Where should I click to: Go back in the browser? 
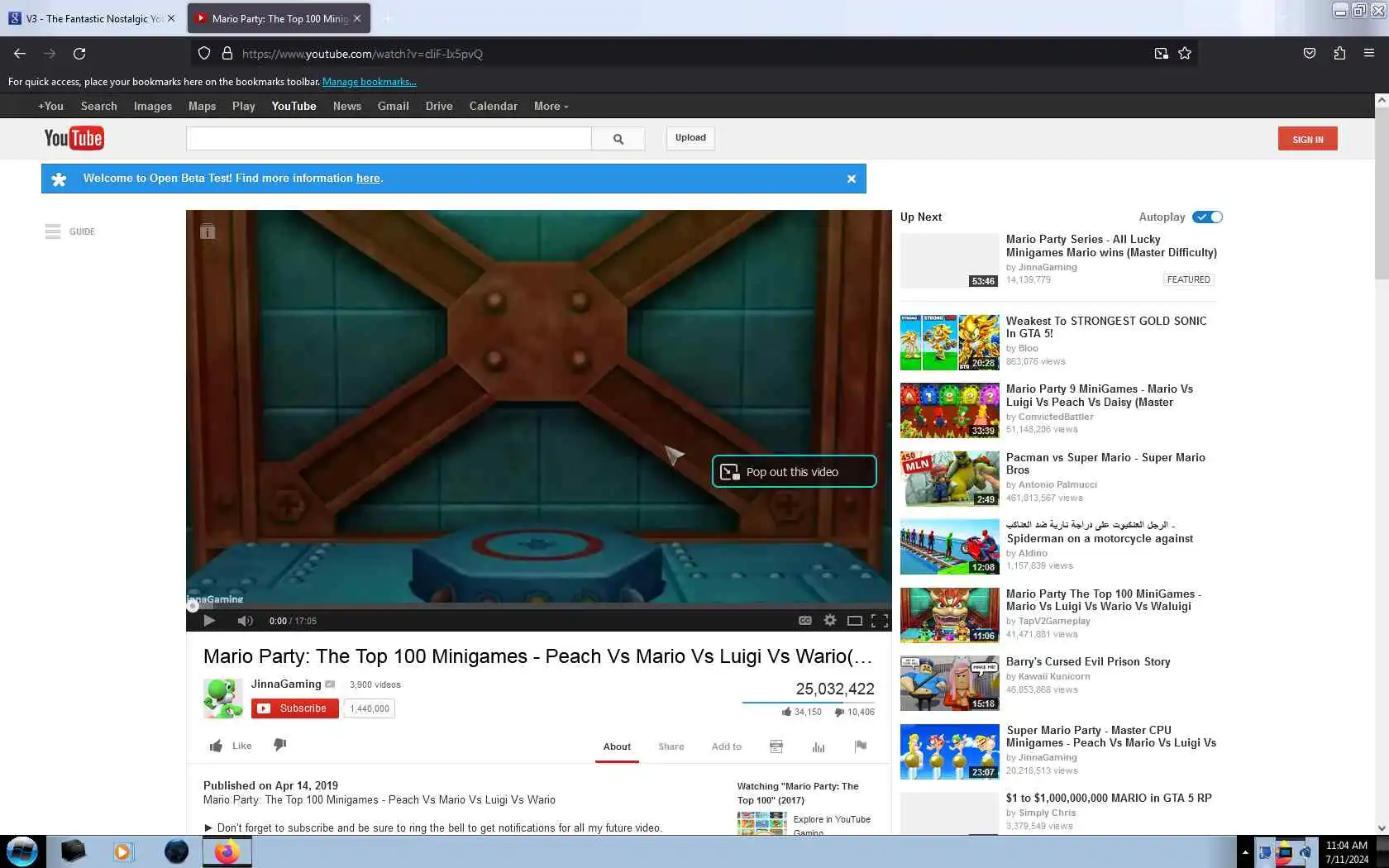point(20,54)
